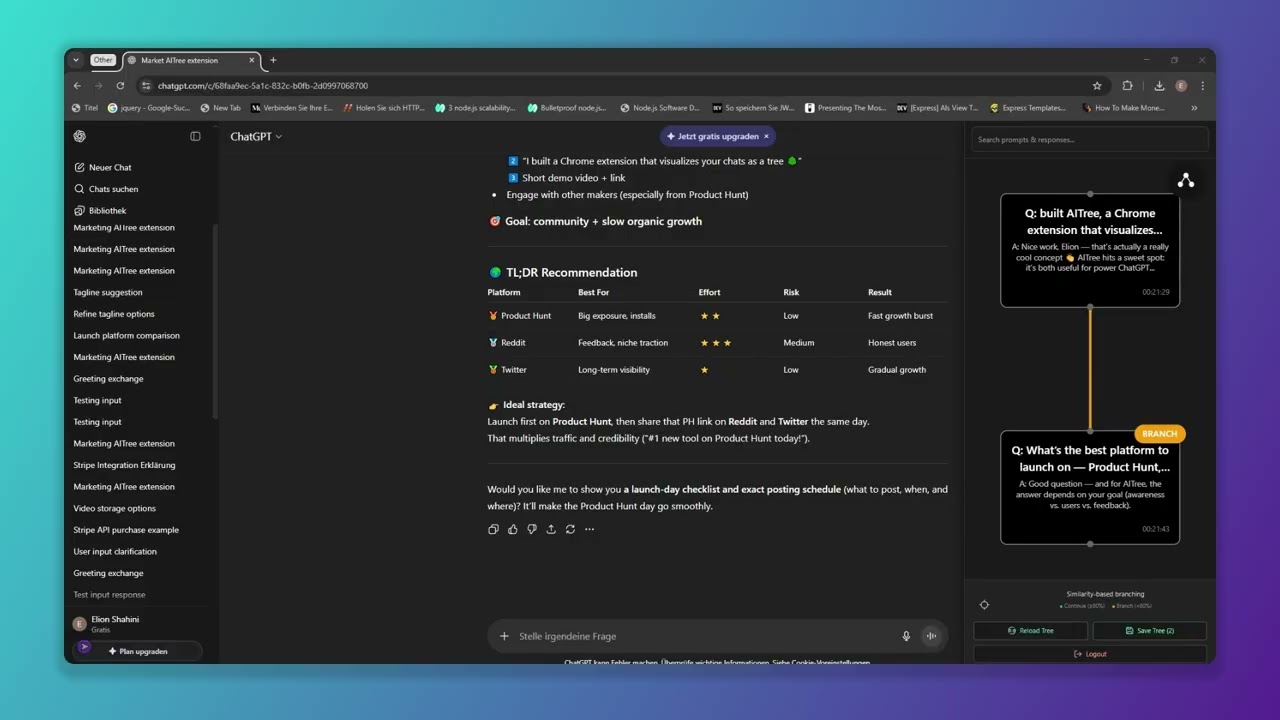Select the 'What's the best platform' branch node
1280x720 pixels.
[1090, 487]
